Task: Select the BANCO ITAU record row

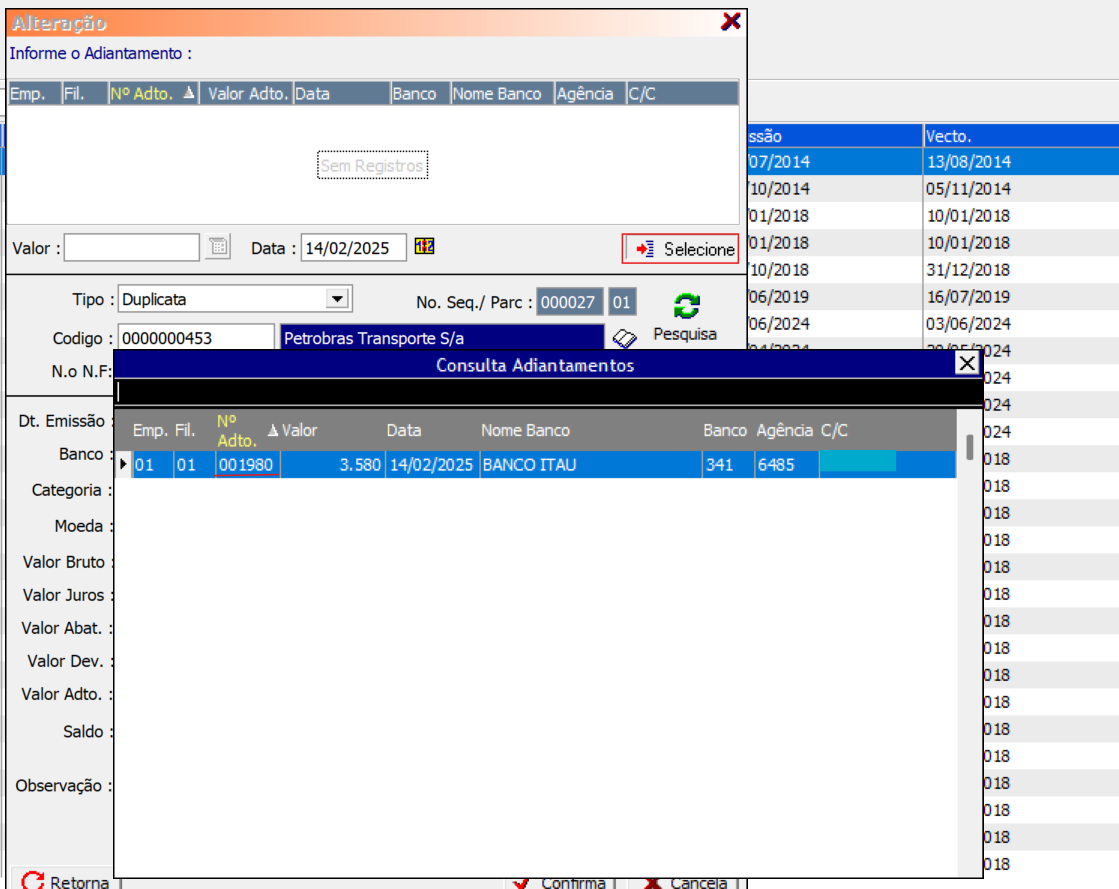Action: (x=590, y=465)
